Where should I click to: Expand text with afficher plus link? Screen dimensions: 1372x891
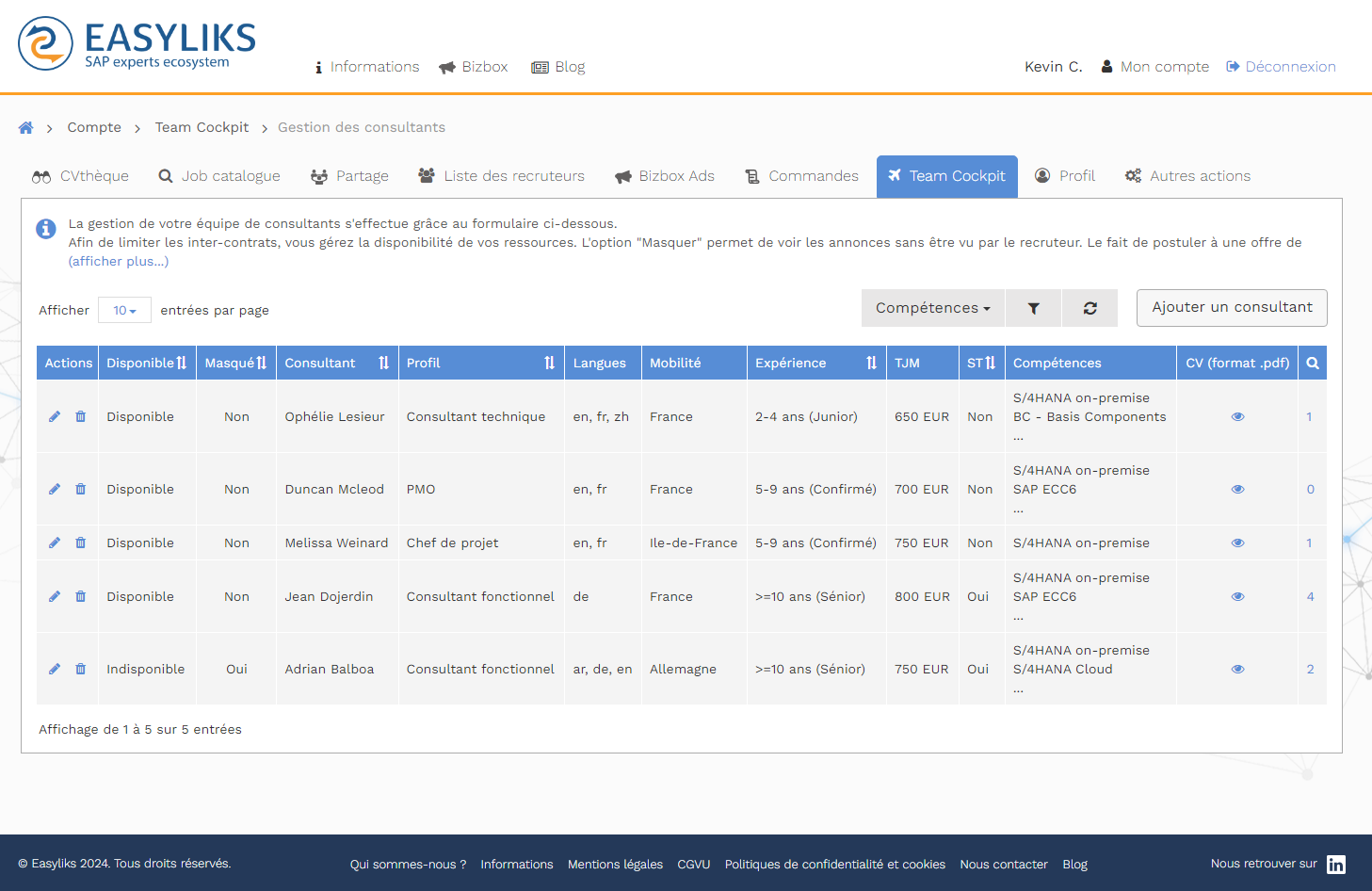click(x=119, y=262)
